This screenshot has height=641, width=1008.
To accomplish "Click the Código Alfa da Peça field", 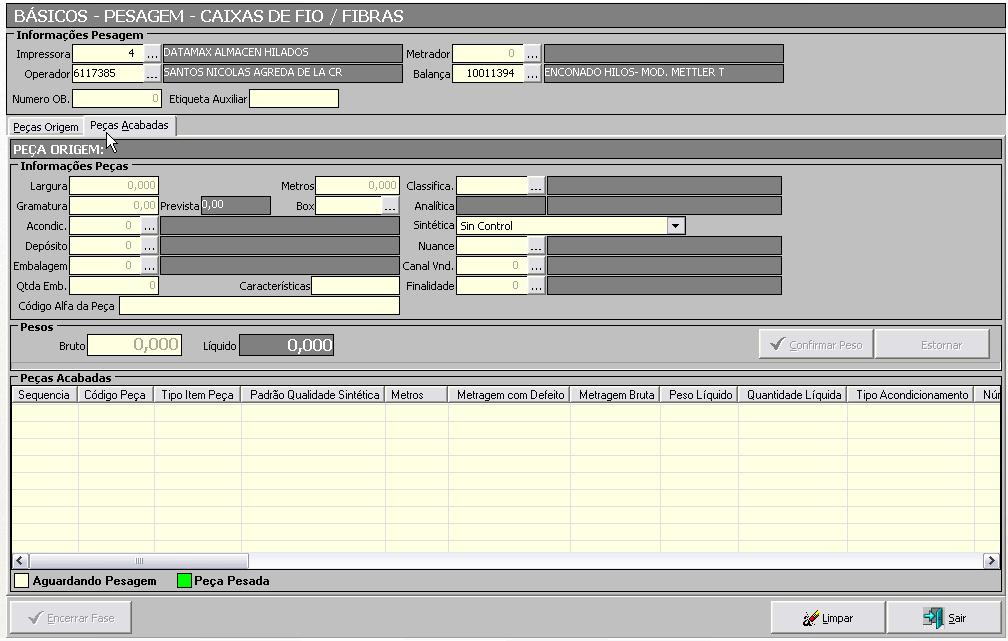I will click(259, 306).
